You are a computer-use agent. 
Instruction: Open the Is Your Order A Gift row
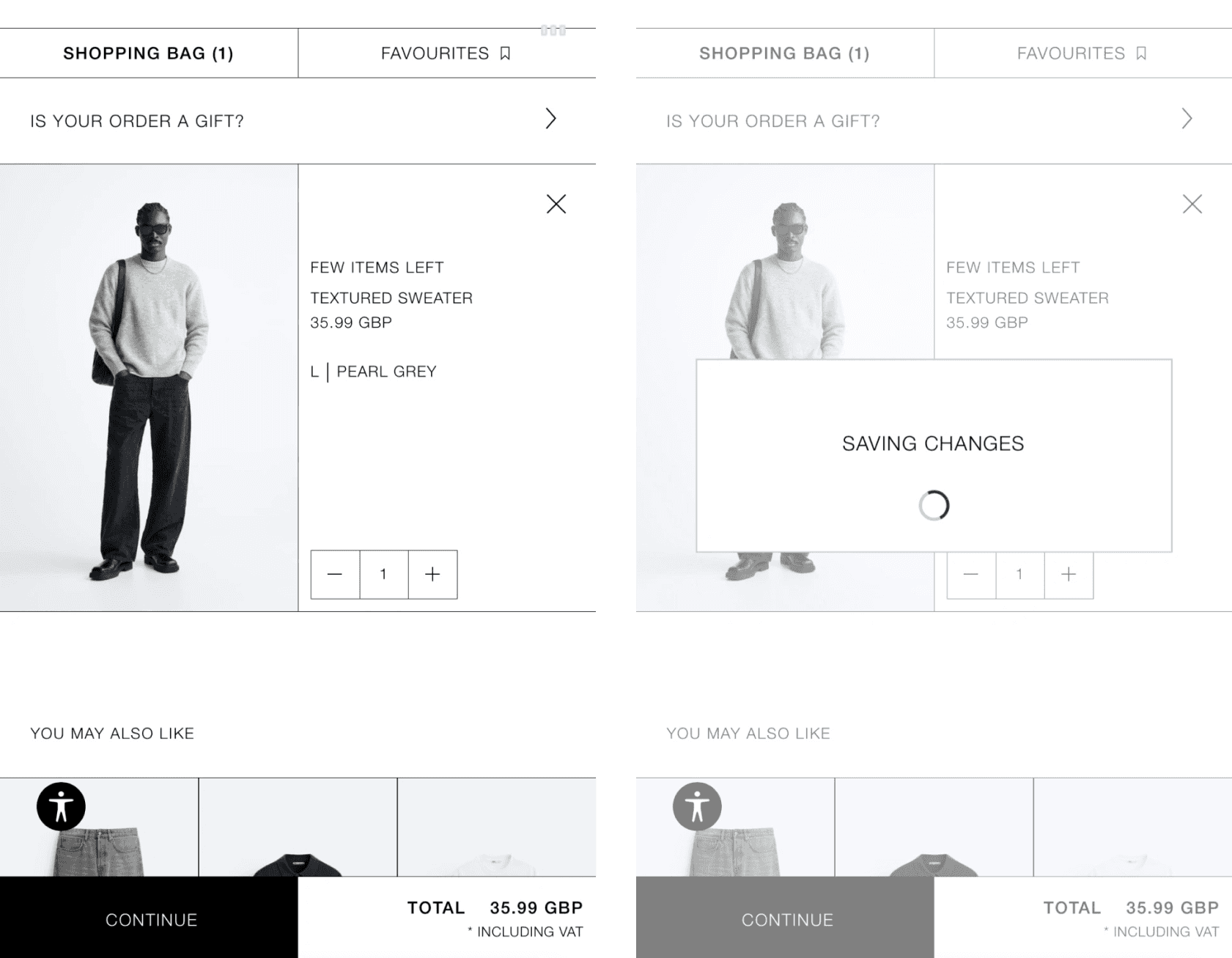pos(298,120)
